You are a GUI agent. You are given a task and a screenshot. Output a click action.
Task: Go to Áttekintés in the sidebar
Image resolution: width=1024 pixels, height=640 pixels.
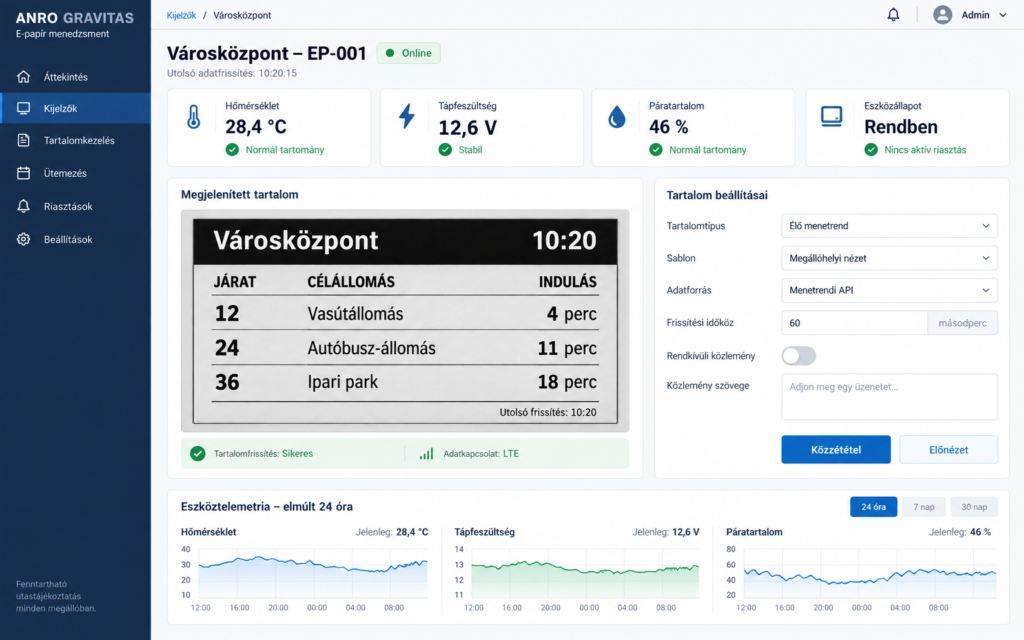pos(75,76)
